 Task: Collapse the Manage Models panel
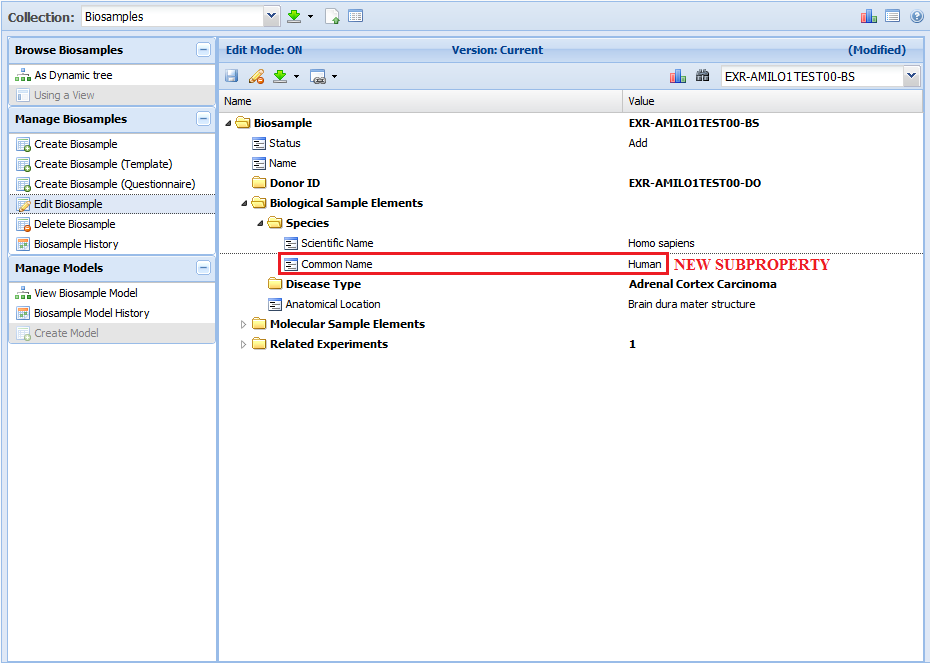203,268
